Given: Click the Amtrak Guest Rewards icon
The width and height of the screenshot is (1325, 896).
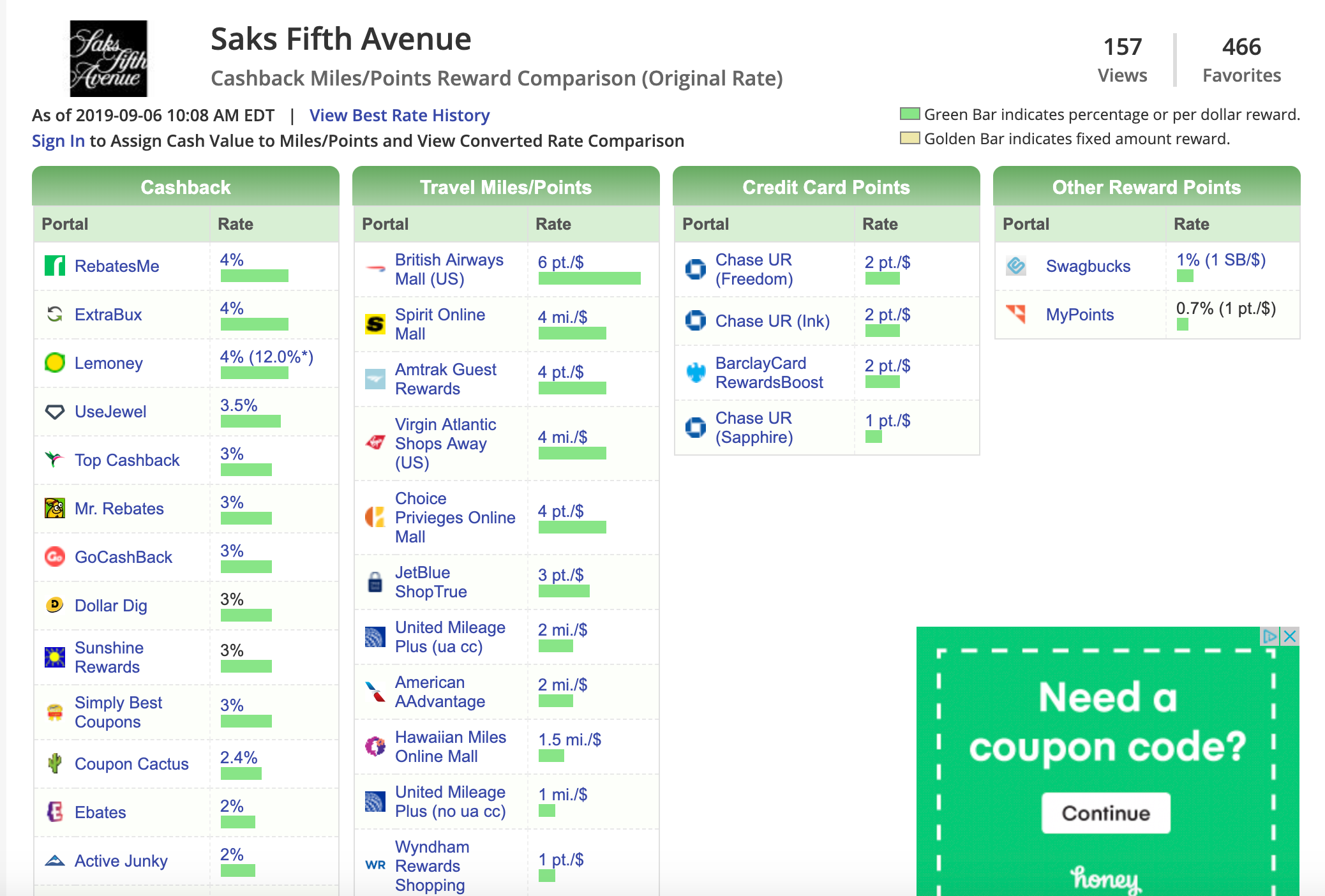Looking at the screenshot, I should pos(375,378).
